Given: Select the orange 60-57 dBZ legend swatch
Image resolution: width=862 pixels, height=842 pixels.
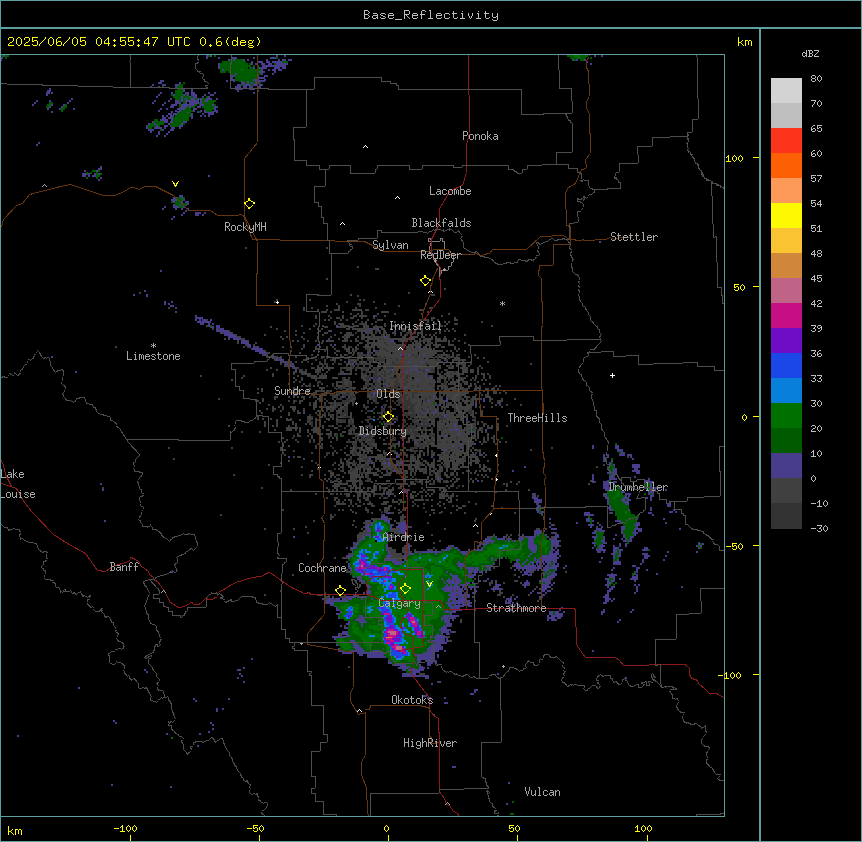Looking at the screenshot, I should pyautogui.click(x=786, y=165).
